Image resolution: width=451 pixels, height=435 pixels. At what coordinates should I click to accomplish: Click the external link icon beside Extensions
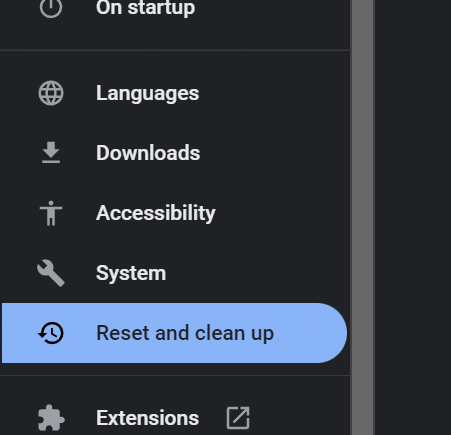point(238,418)
